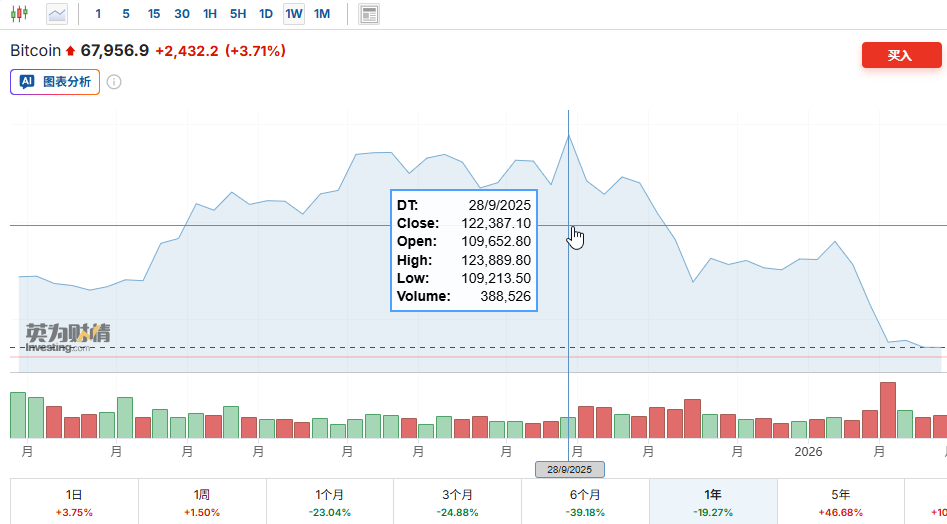The image size is (947, 524).
Task: Choose the 5H interval
Action: pyautogui.click(x=238, y=13)
